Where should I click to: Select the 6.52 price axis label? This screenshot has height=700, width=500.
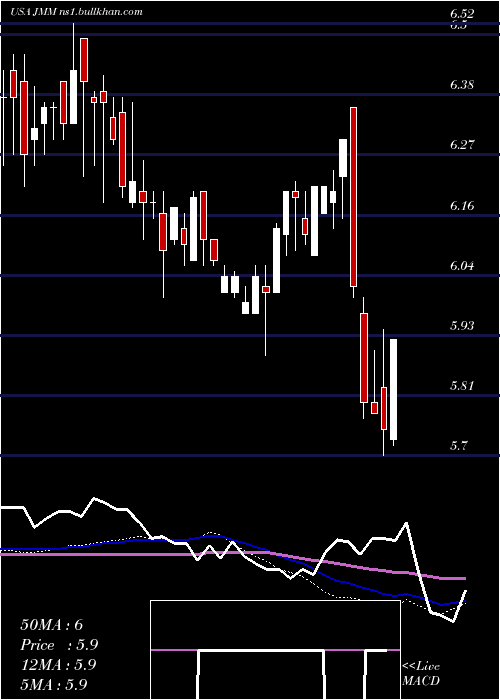(462, 15)
